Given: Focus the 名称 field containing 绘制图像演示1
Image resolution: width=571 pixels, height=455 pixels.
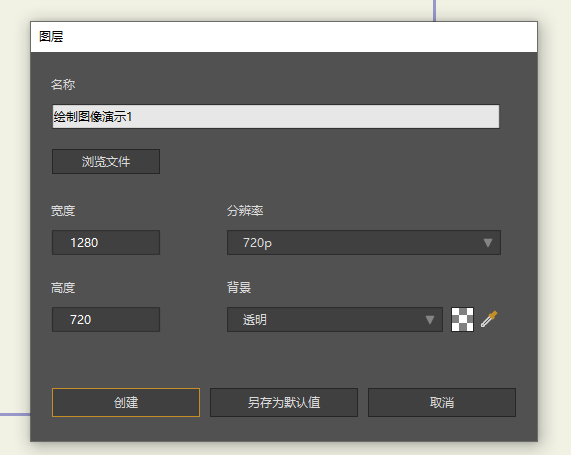Looking at the screenshot, I should [276, 117].
